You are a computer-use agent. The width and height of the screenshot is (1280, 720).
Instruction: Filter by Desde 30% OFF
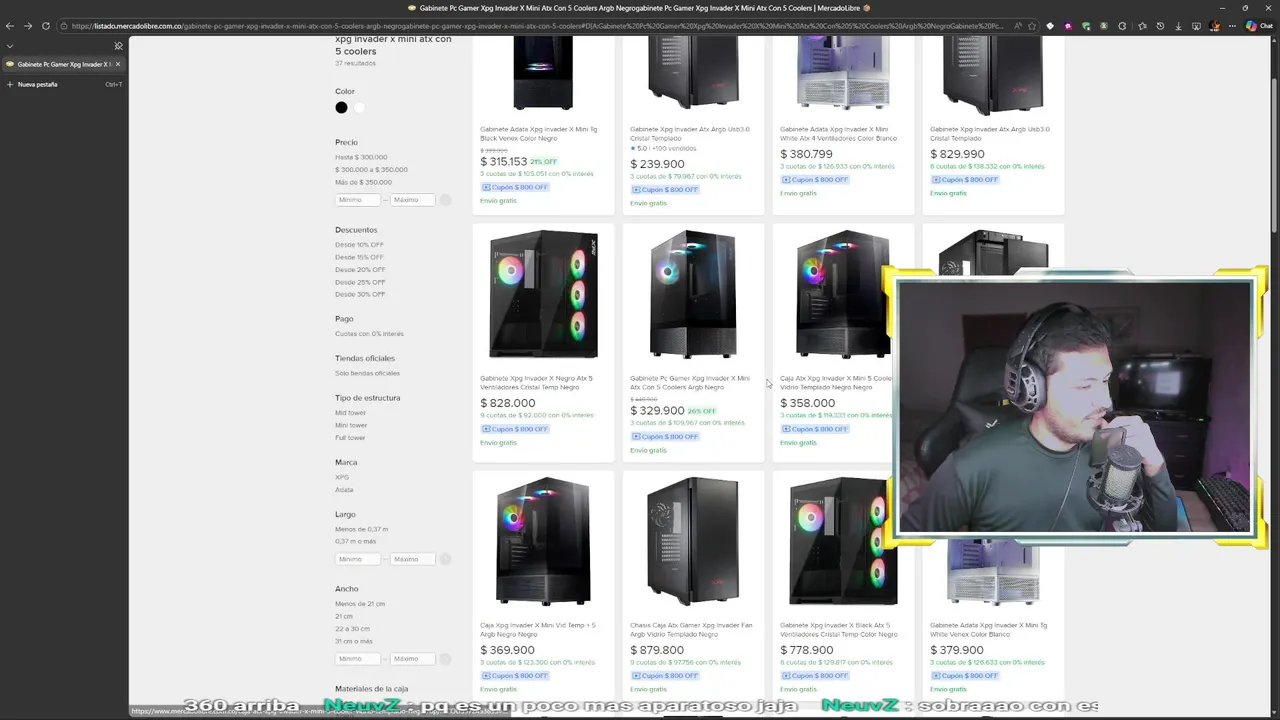360,294
